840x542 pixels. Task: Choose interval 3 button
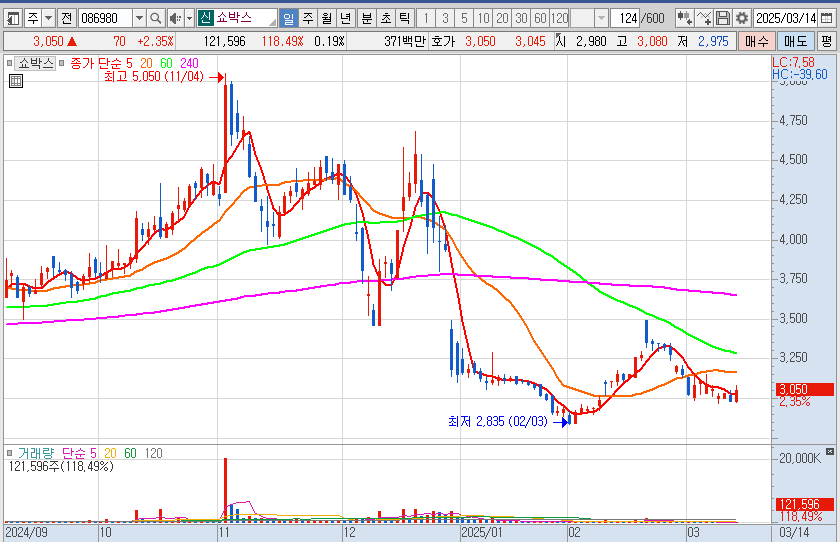tap(445, 19)
